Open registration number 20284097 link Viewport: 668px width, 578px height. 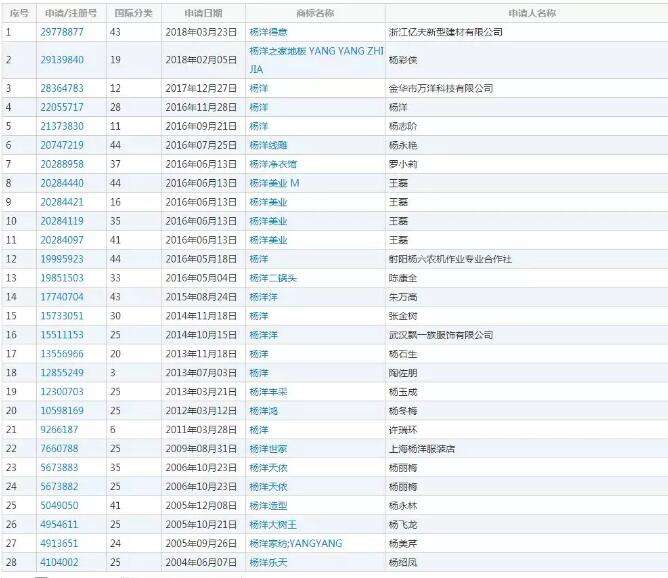point(62,240)
